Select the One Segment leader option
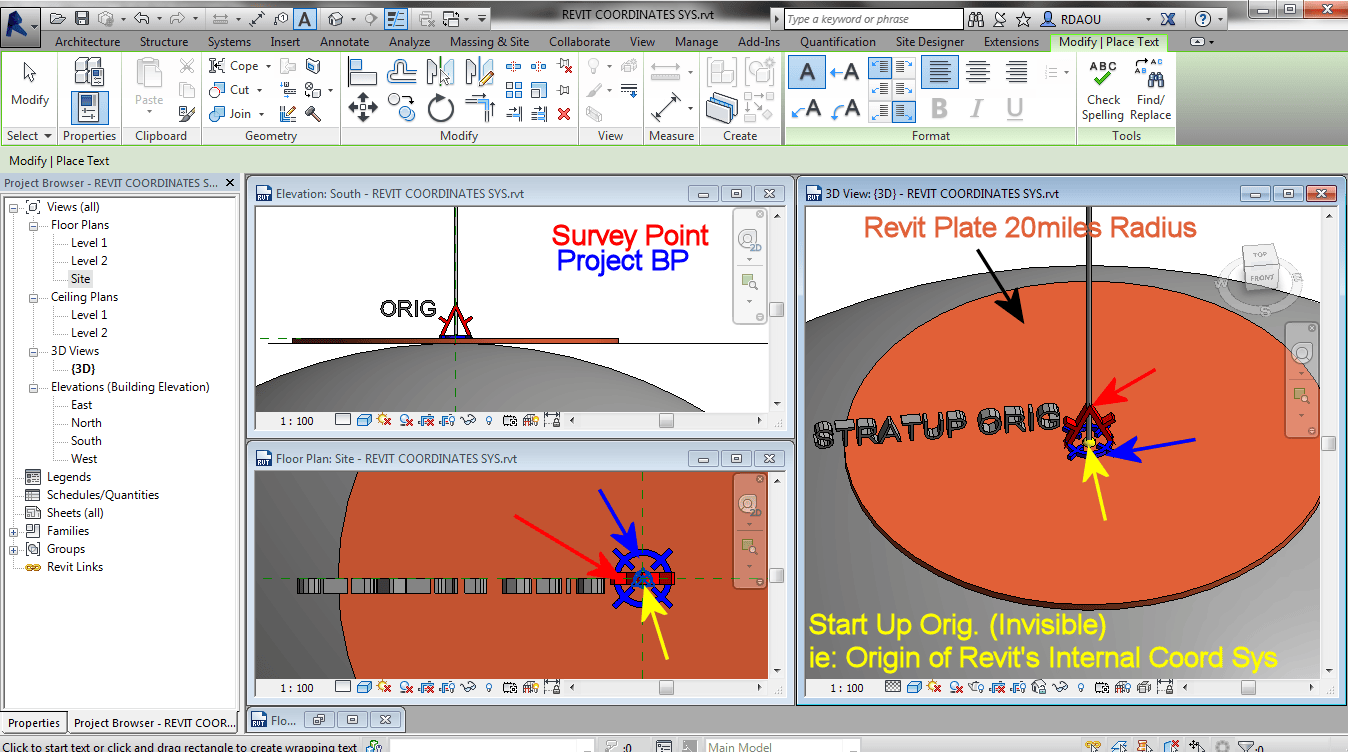1348x752 pixels. [844, 72]
